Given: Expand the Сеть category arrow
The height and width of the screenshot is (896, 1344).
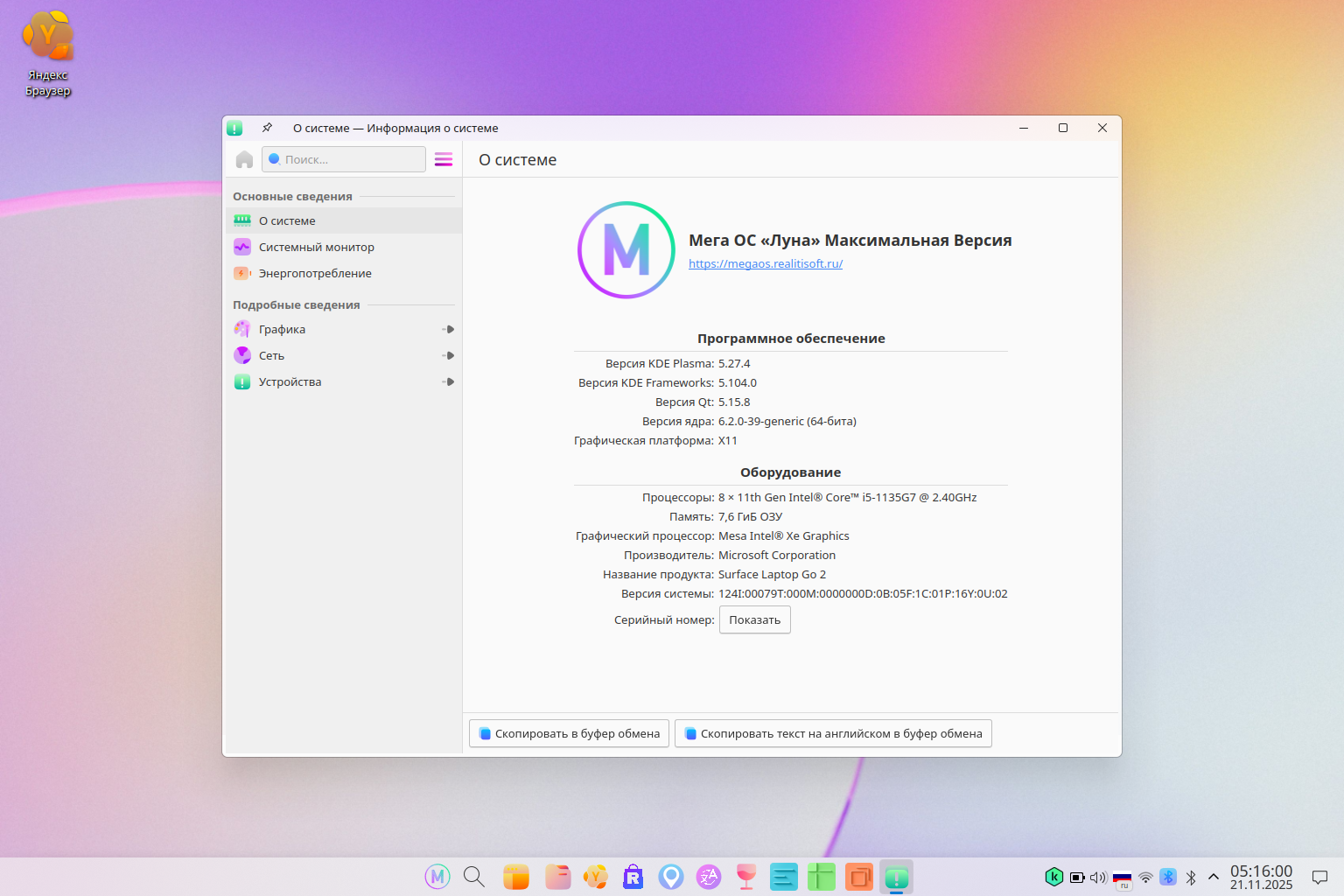Looking at the screenshot, I should pos(448,356).
